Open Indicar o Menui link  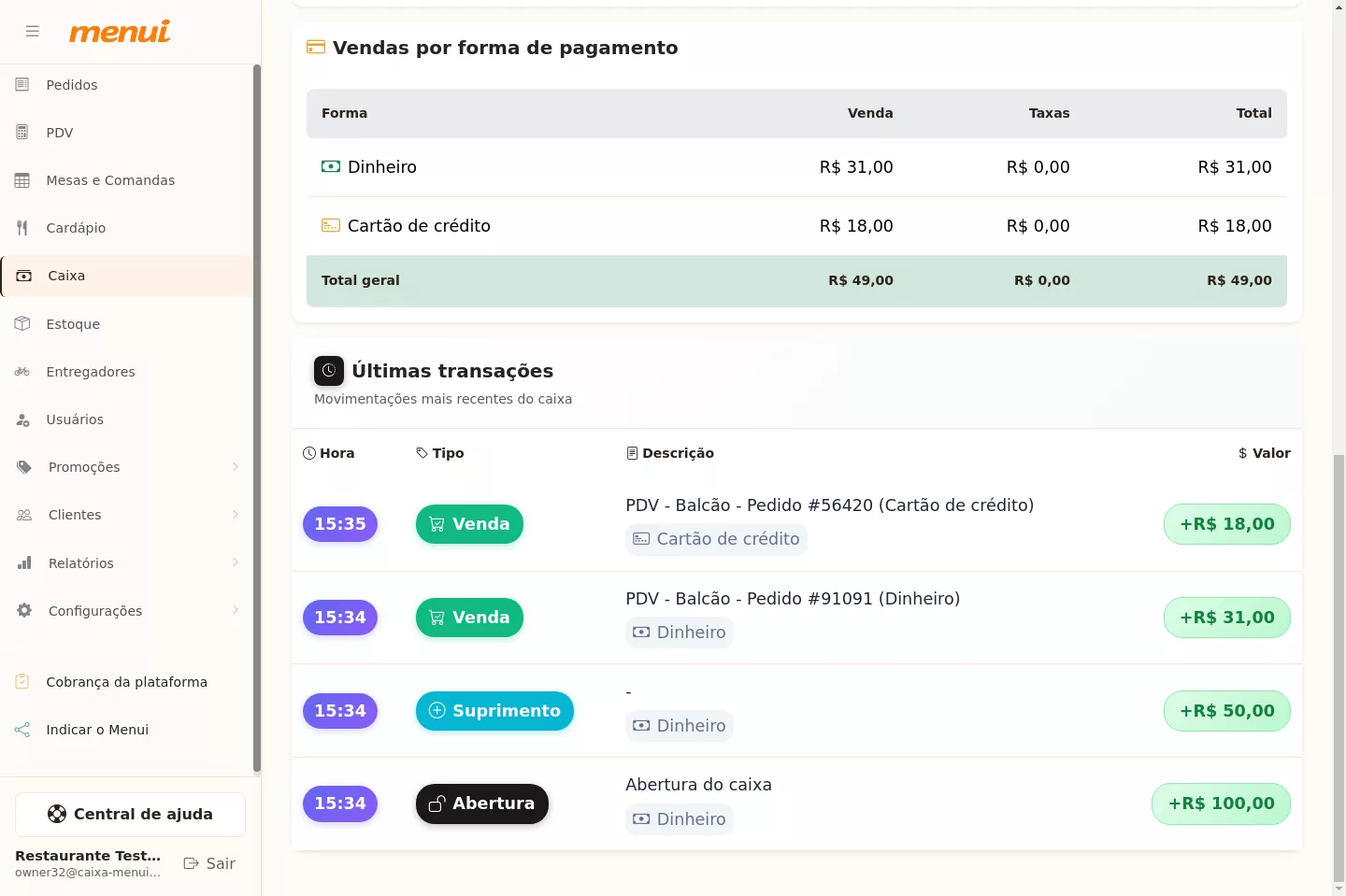click(126, 730)
